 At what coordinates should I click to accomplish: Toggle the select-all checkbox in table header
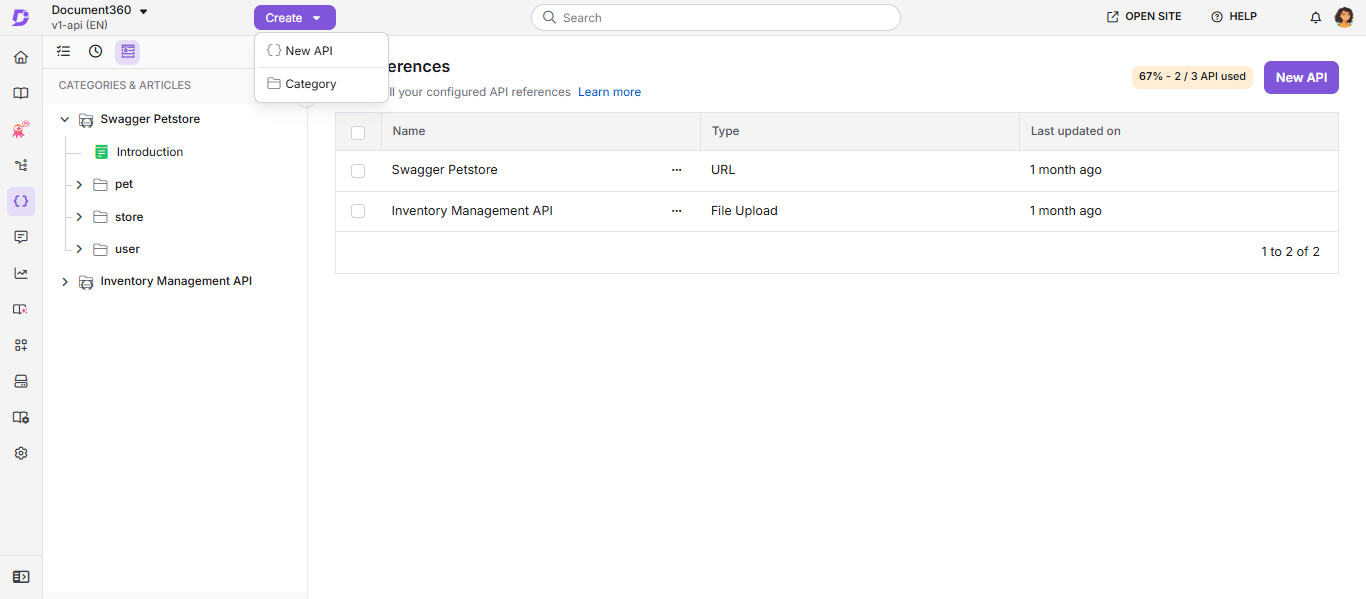(x=358, y=132)
